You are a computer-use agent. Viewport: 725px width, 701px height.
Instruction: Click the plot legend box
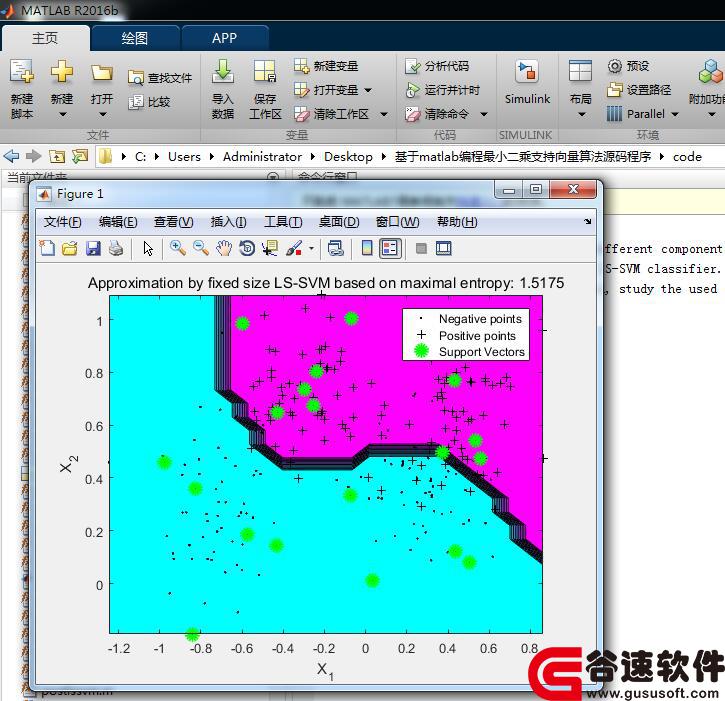click(466, 335)
